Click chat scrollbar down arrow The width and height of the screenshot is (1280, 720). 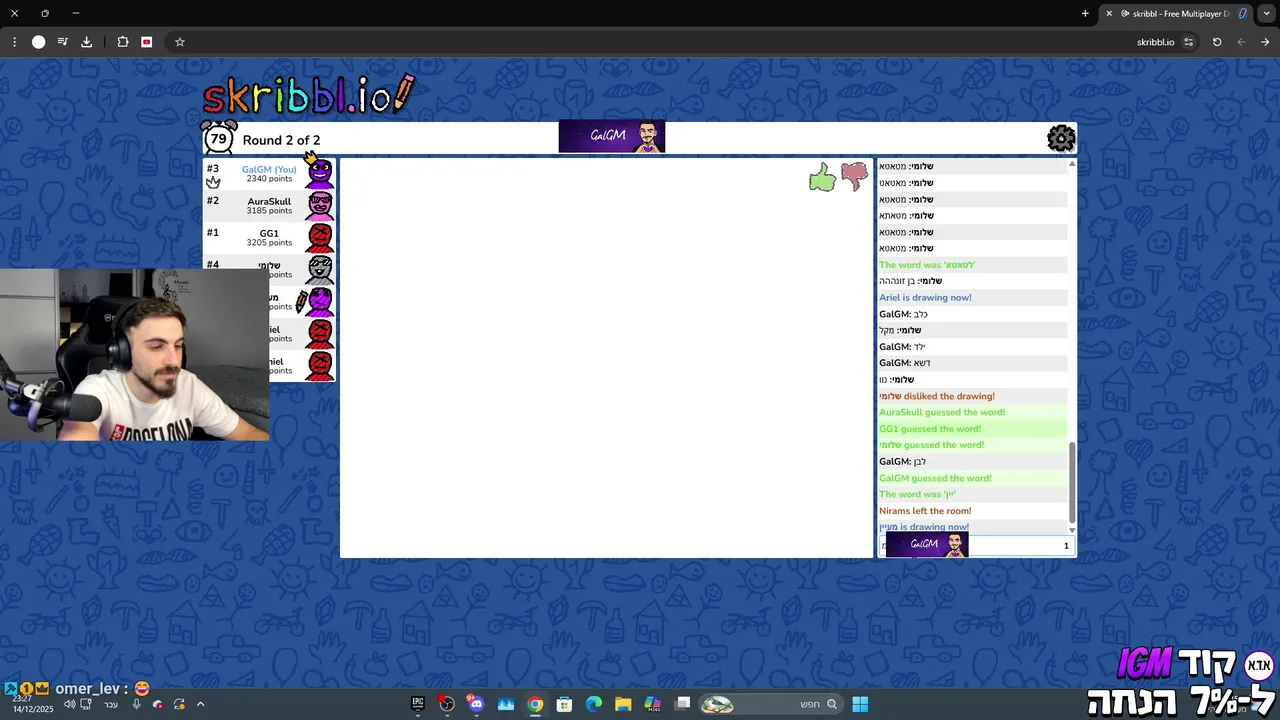click(1072, 529)
